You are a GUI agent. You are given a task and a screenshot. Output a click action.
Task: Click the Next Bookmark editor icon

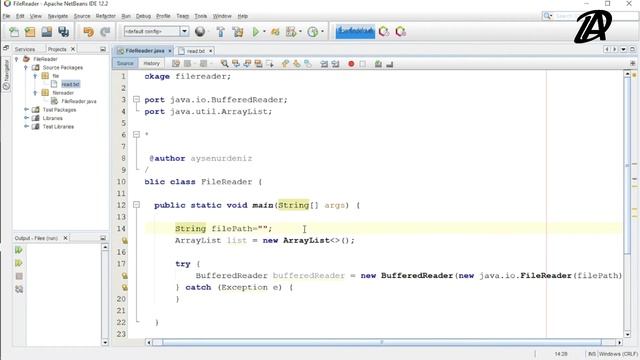click(297, 64)
